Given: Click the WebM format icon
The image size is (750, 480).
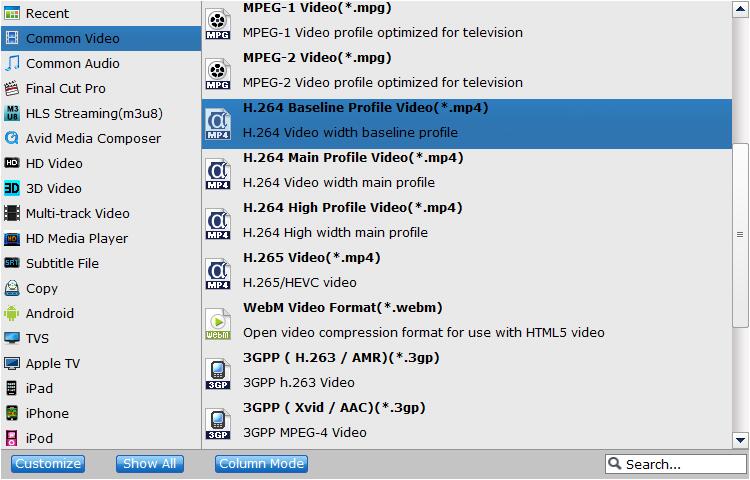Looking at the screenshot, I should 218,324.
